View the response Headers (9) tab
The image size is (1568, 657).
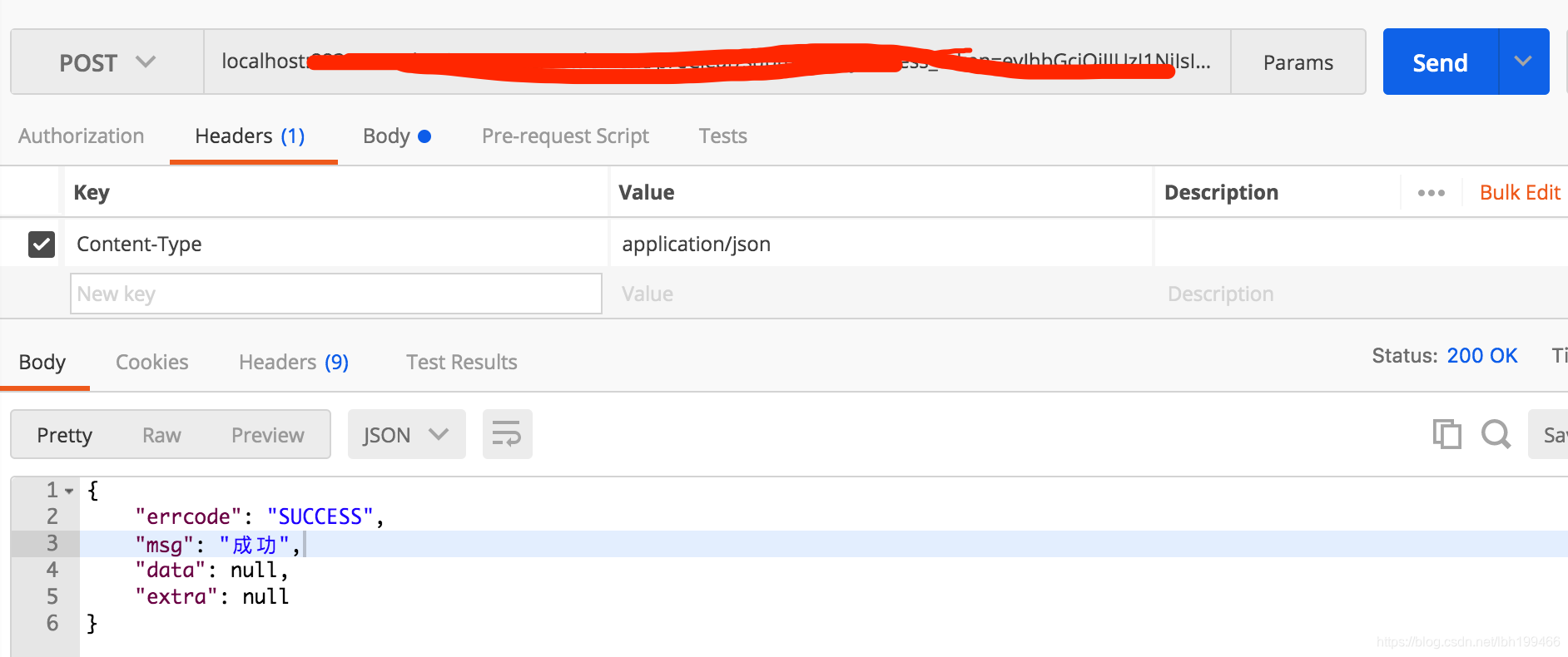click(x=294, y=363)
